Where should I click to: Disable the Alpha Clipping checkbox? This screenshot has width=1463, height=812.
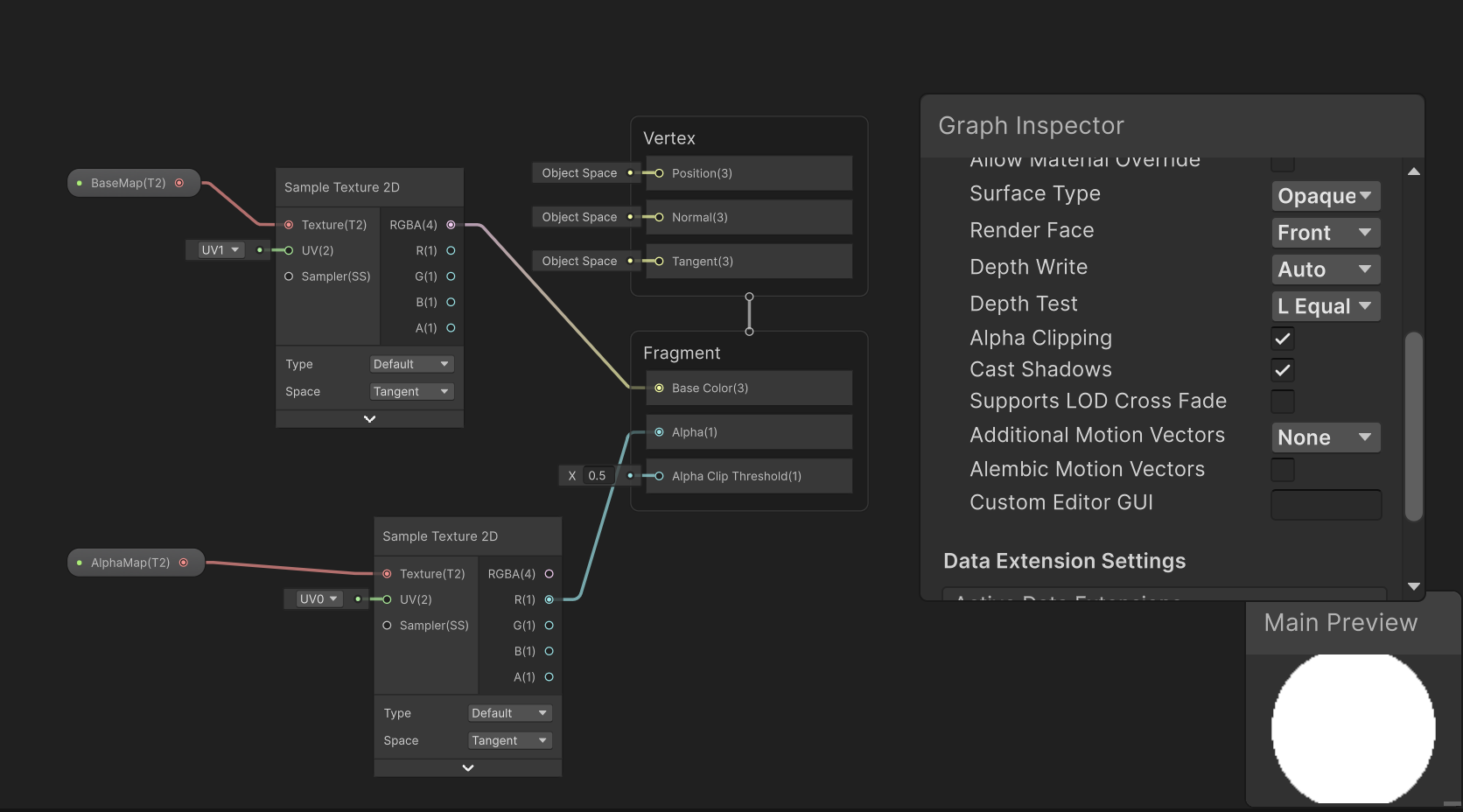tap(1282, 339)
